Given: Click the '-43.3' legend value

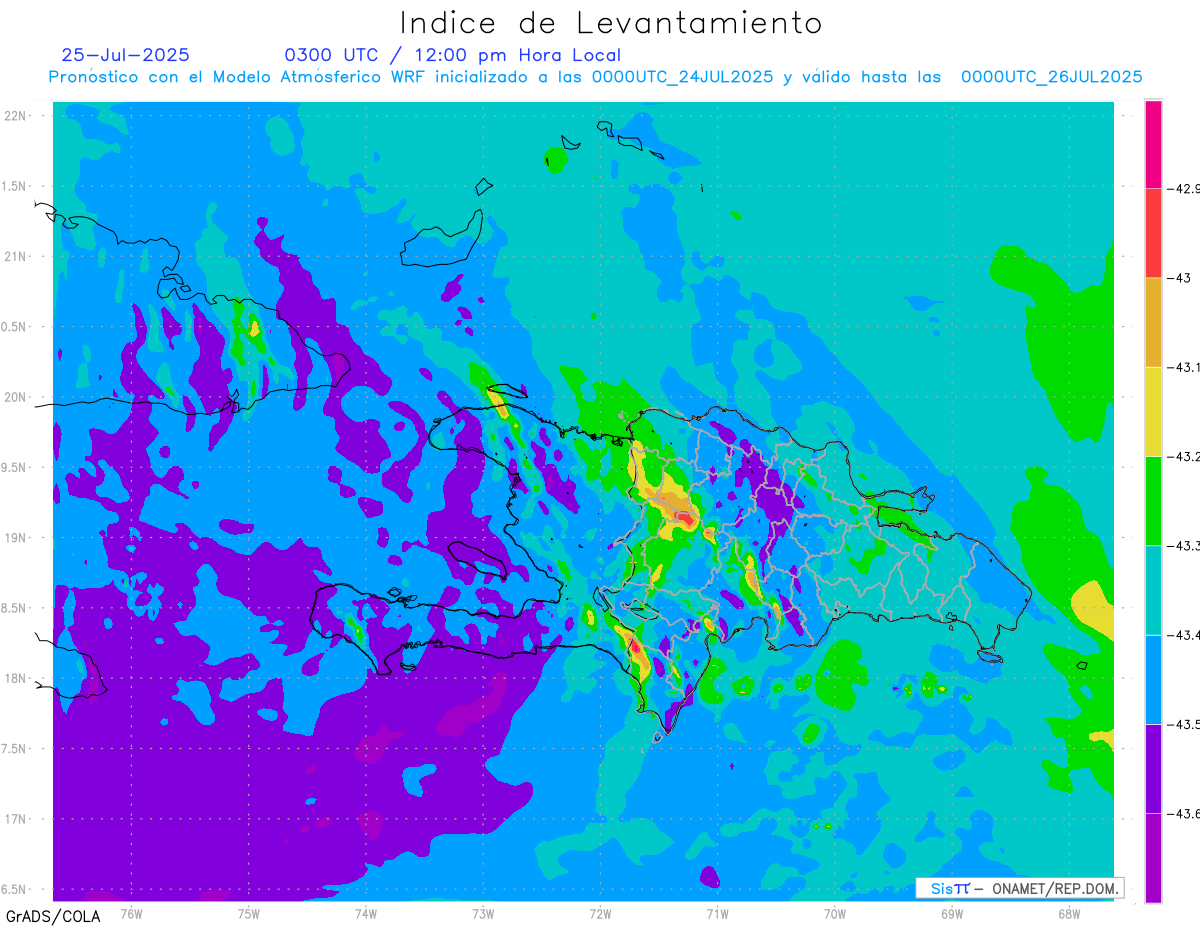Looking at the screenshot, I should point(1184,545).
